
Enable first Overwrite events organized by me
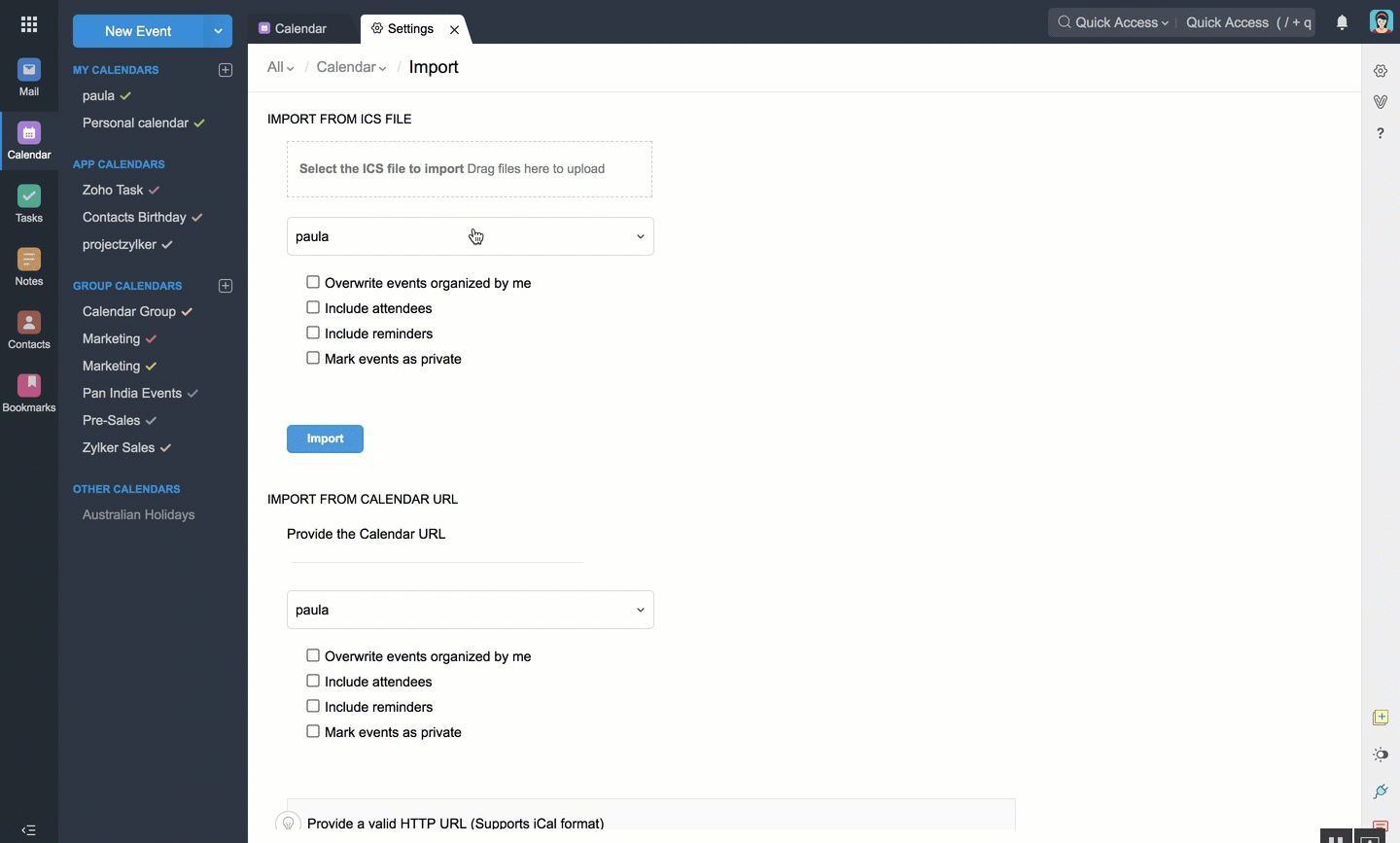tap(313, 283)
